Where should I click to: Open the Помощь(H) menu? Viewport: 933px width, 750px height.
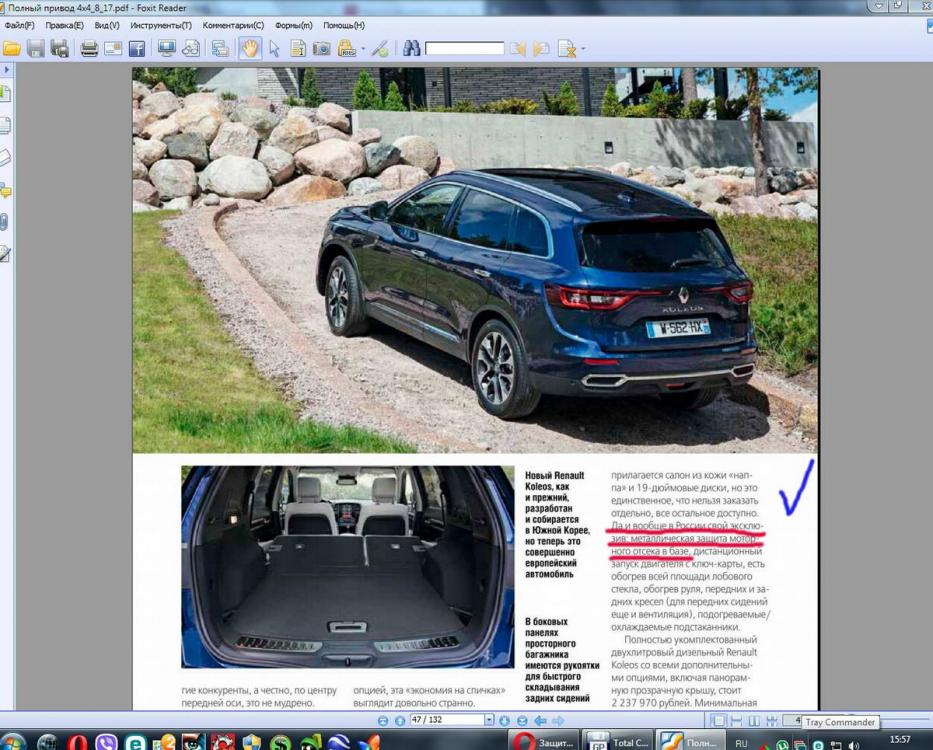[344, 26]
